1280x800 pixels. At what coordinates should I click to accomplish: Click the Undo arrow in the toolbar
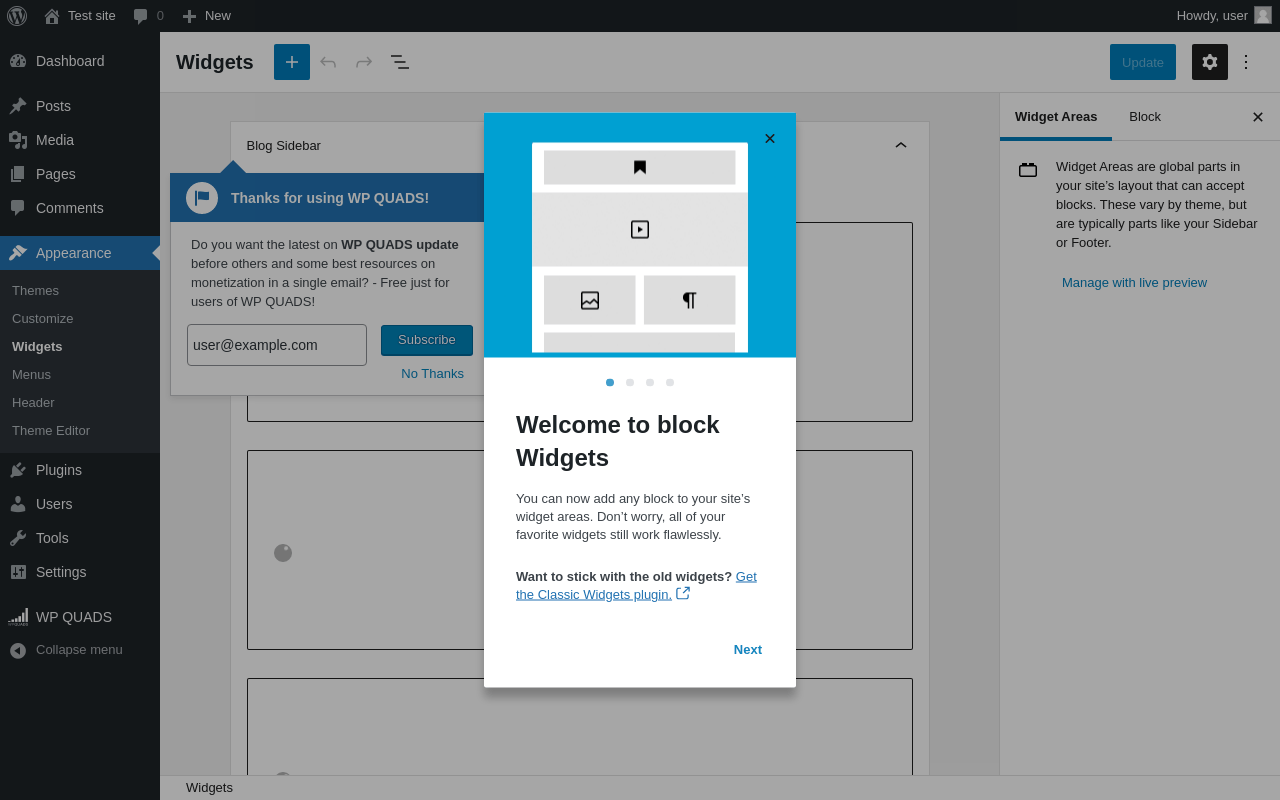[x=328, y=62]
